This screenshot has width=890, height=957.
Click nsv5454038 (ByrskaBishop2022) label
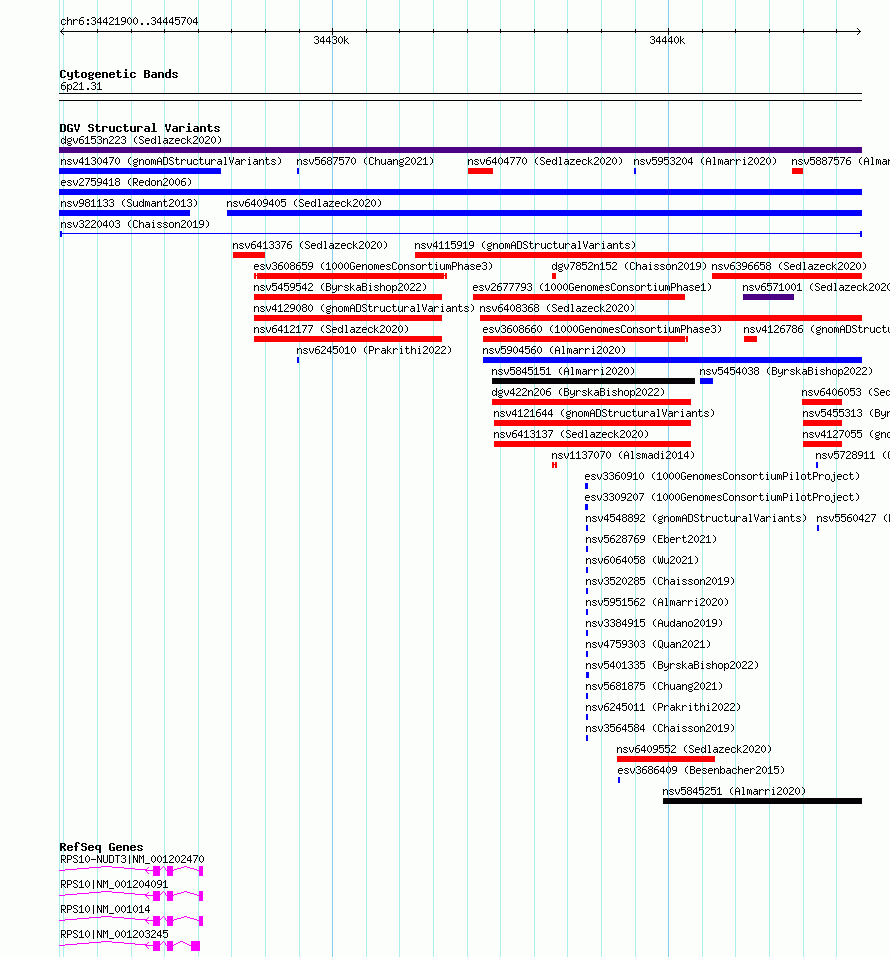click(786, 372)
